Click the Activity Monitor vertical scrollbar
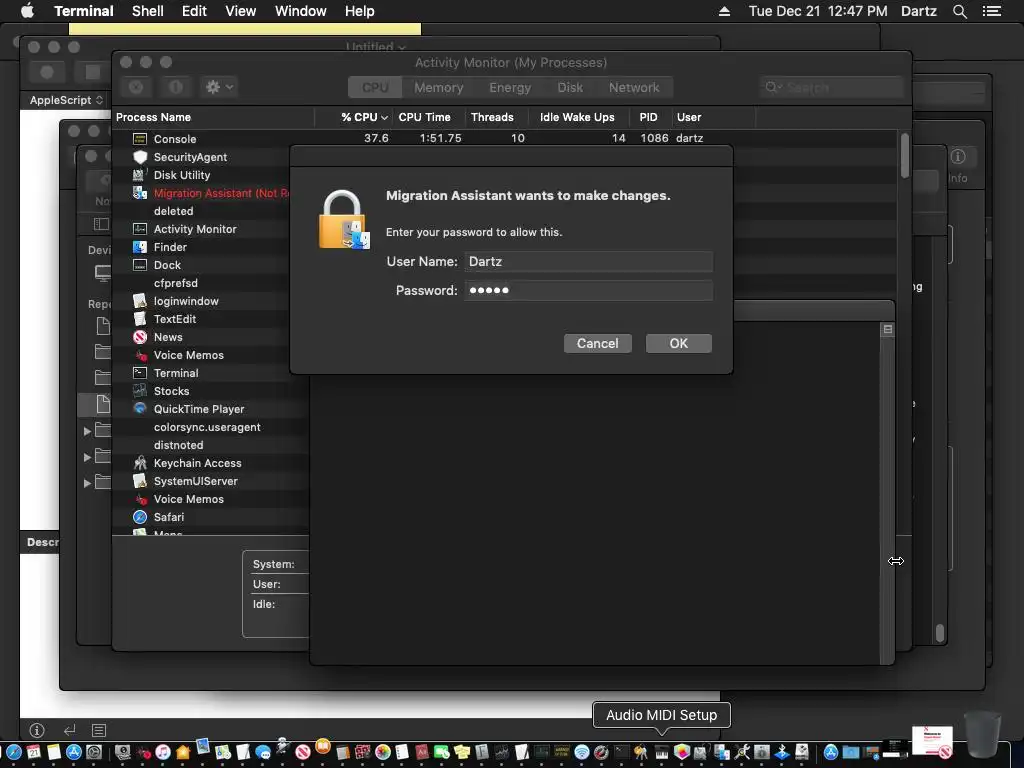Viewport: 1024px width, 768px height. click(x=904, y=155)
